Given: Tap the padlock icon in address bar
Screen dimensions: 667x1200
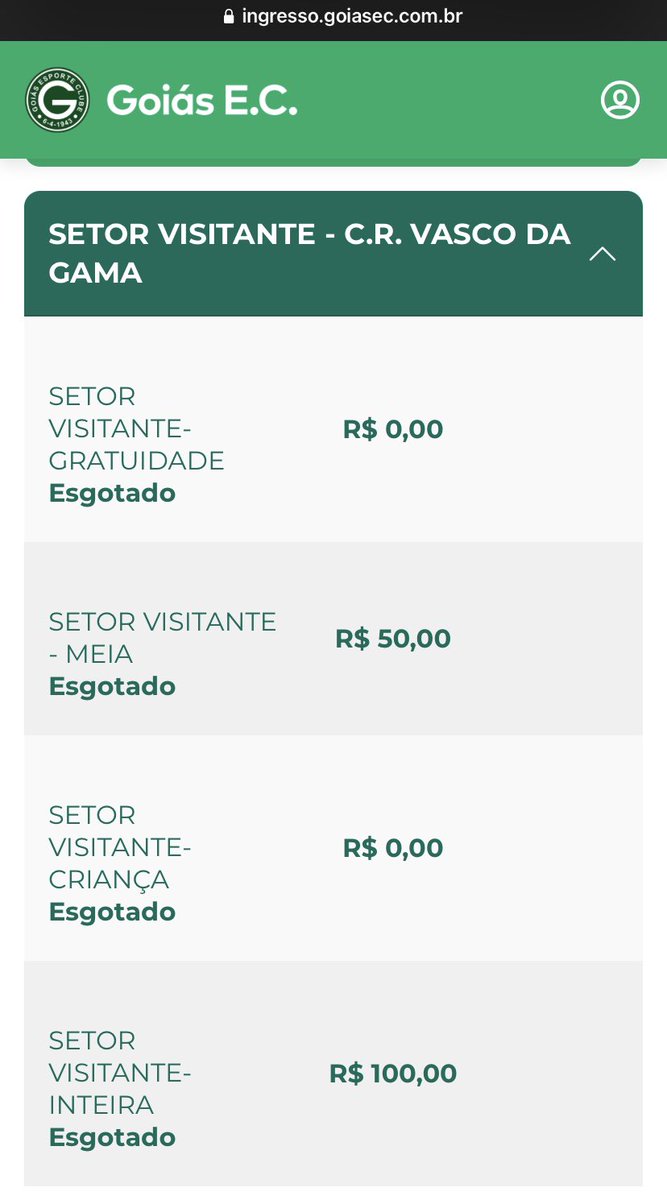Looking at the screenshot, I should pyautogui.click(x=228, y=17).
